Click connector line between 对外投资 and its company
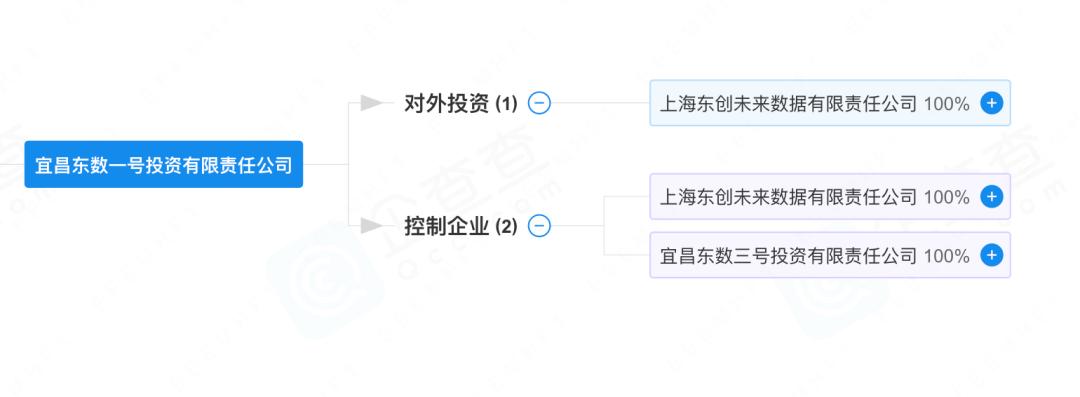This screenshot has width=1080, height=397. (x=601, y=103)
